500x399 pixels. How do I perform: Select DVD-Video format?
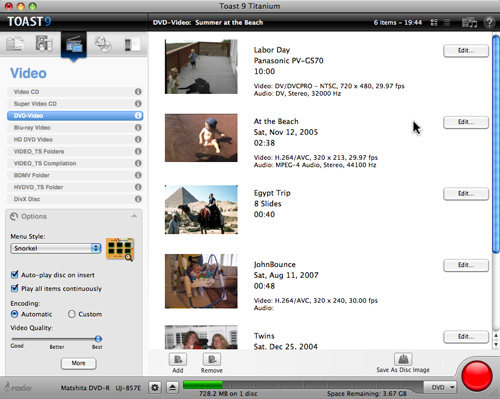pyautogui.click(x=75, y=116)
